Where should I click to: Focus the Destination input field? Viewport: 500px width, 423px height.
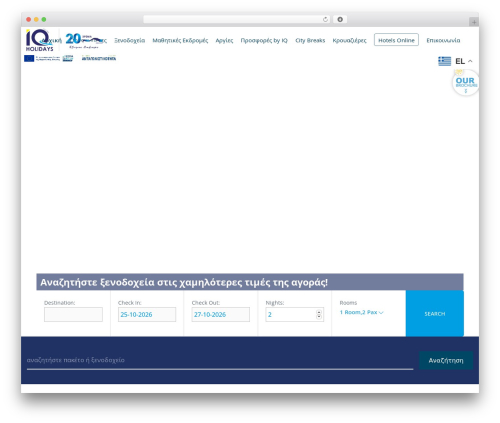[73, 314]
